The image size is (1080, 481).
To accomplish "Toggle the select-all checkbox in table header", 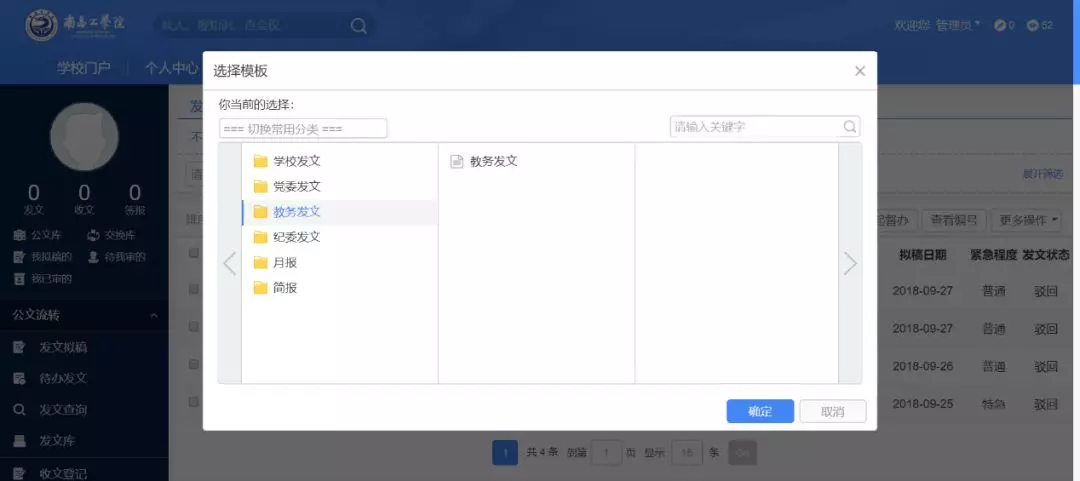I will [x=194, y=254].
